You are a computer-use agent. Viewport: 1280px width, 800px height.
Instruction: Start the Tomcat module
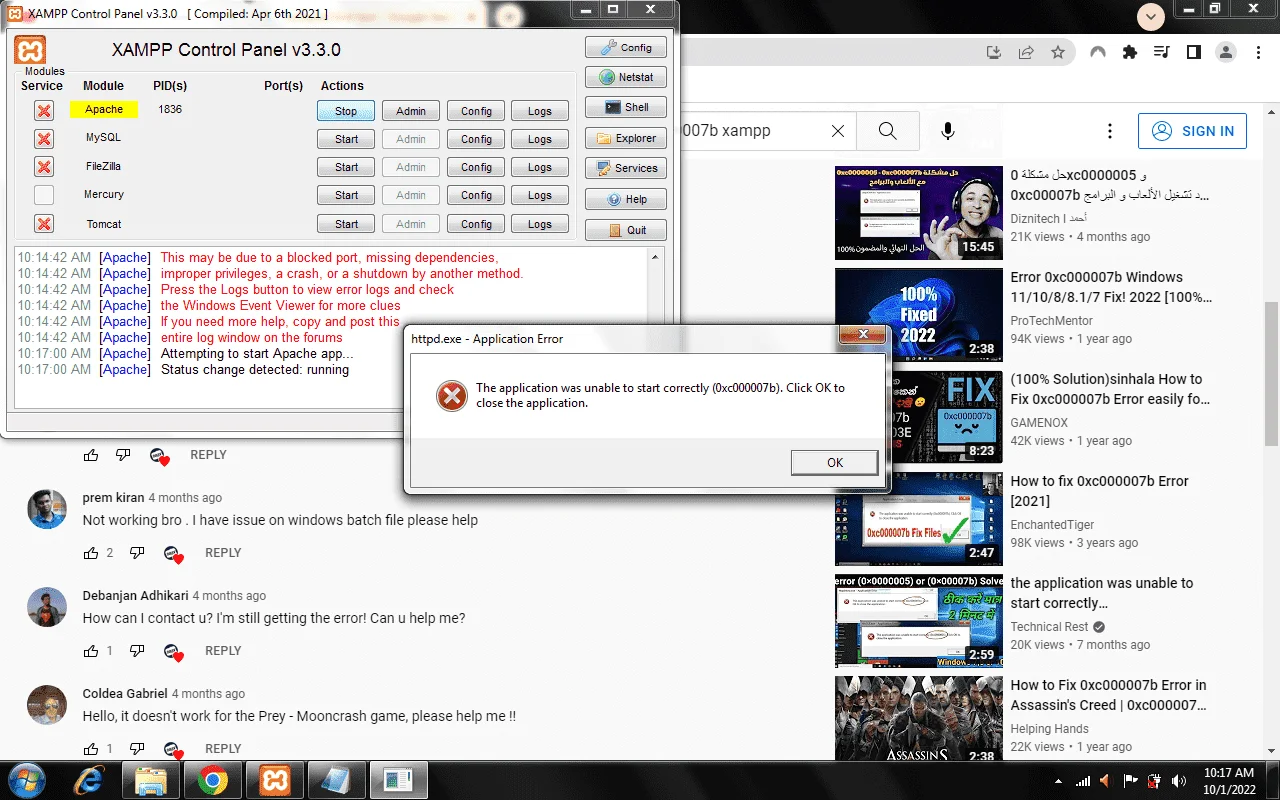tap(346, 224)
